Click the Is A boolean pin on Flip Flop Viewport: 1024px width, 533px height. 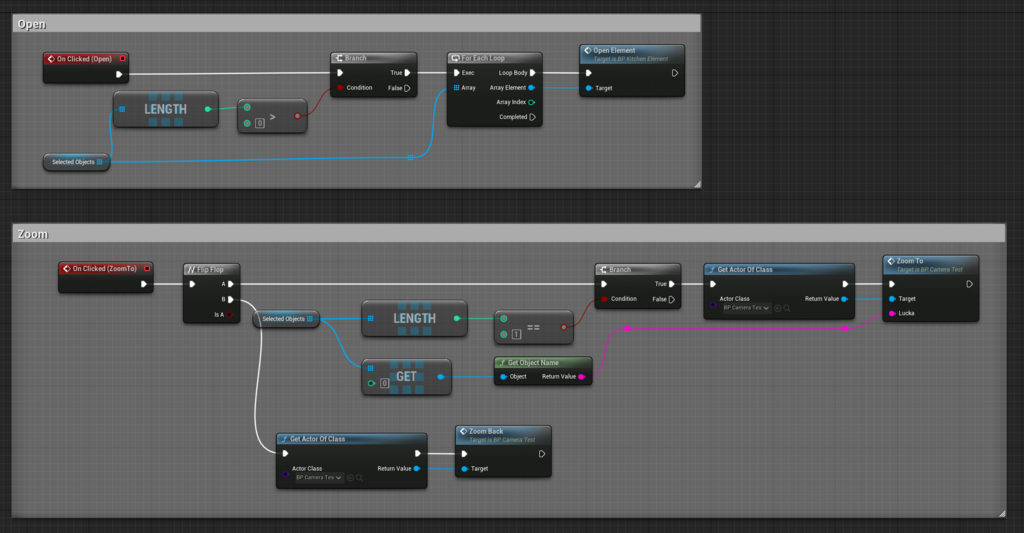tap(231, 315)
